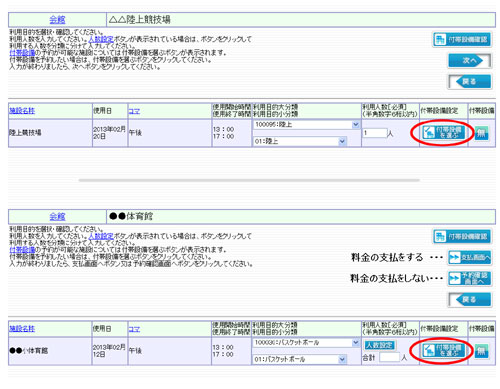Click 付帯設備を選ぶ button in 陸上競技場 row

pyautogui.click(x=443, y=133)
